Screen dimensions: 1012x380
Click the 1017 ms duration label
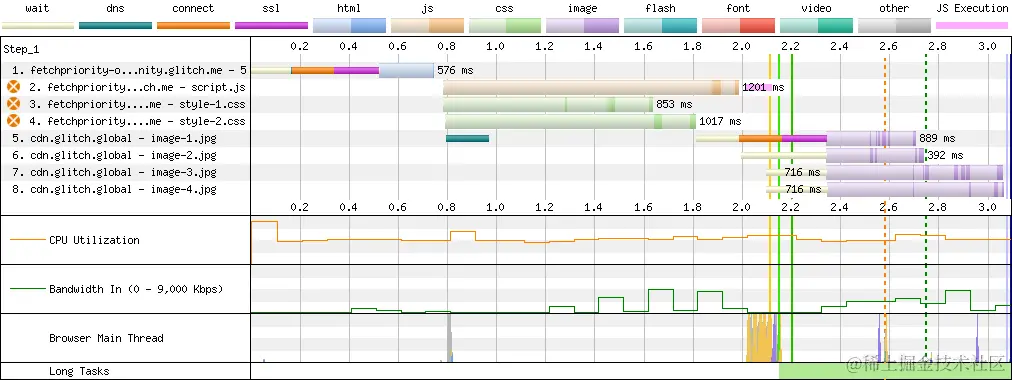pos(720,121)
